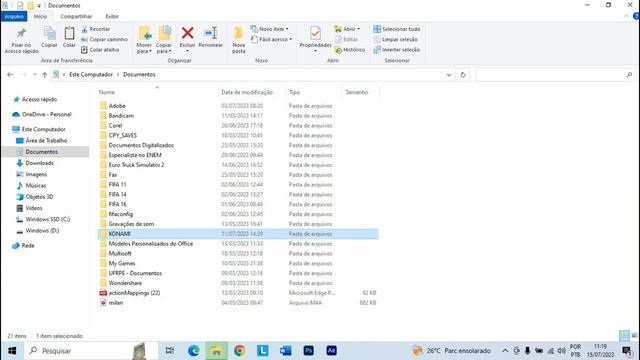Screen dimensions: 640x360
Task: Sort by the Tamanho column
Action: [357, 92]
